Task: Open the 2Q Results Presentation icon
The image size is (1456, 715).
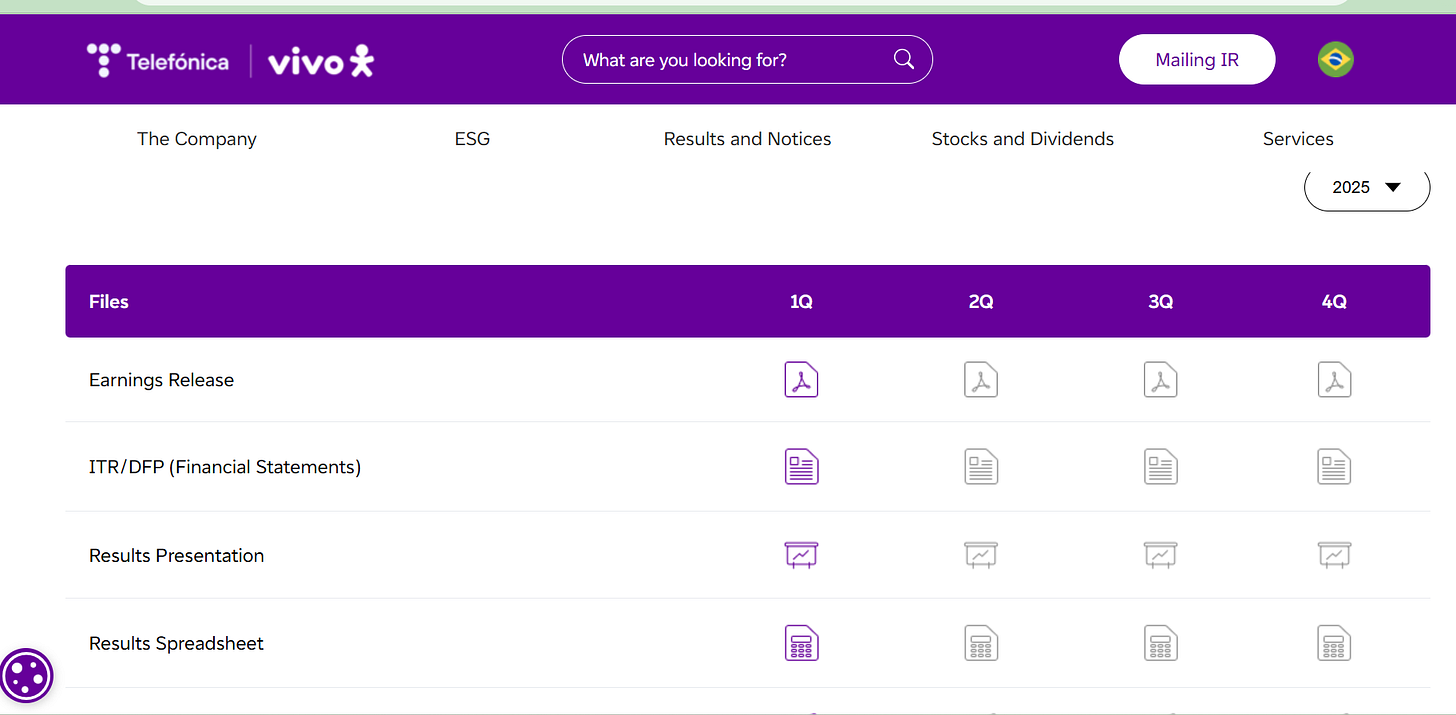Action: (981, 554)
